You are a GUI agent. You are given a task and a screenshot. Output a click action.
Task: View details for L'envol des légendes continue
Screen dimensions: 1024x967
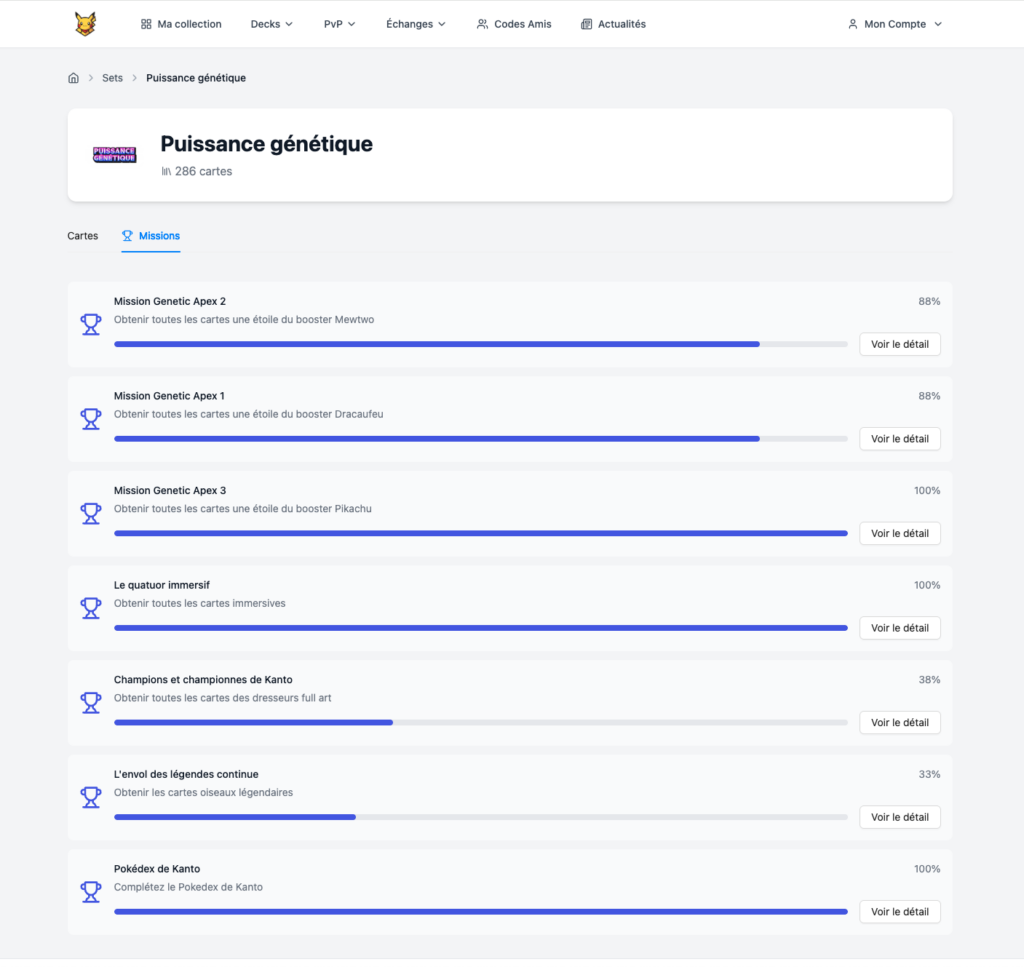pyautogui.click(x=900, y=817)
